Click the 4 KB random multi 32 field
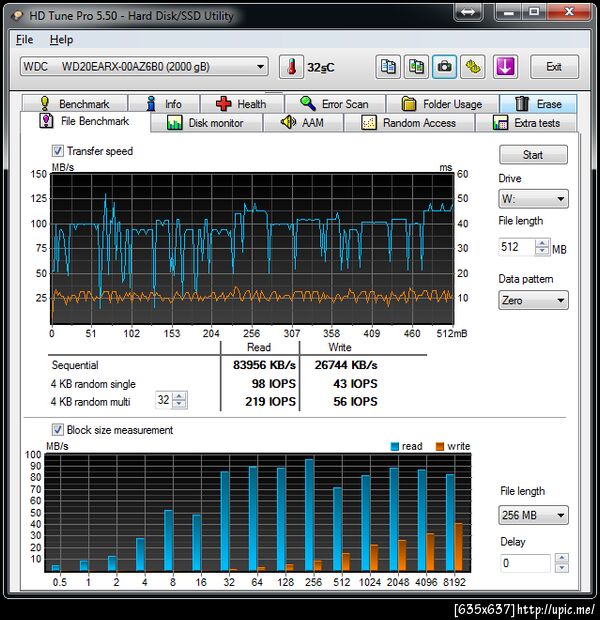This screenshot has width=600, height=620. pyautogui.click(x=164, y=400)
